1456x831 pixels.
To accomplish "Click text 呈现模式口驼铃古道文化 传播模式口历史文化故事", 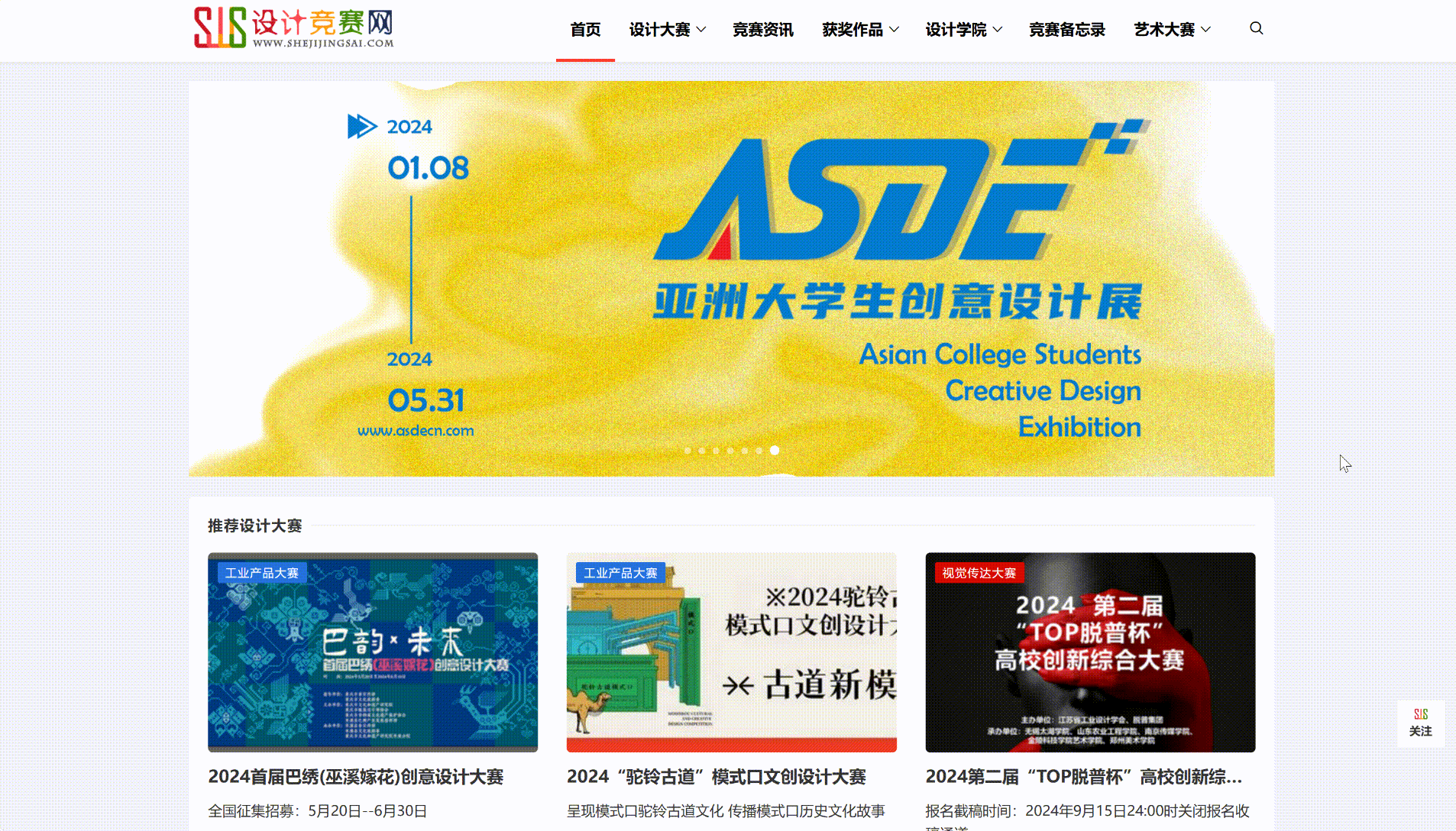I will 726,811.
